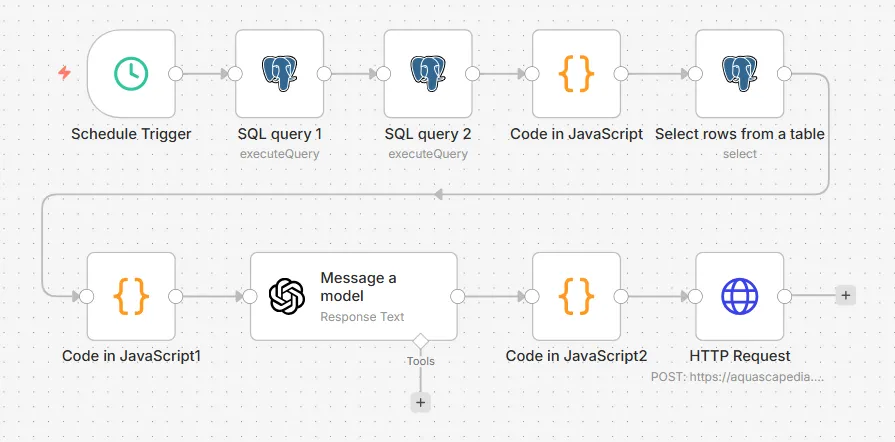Open the SQL query 2 Postgres node
Viewport: 895px width, 442px height.
[x=428, y=73]
